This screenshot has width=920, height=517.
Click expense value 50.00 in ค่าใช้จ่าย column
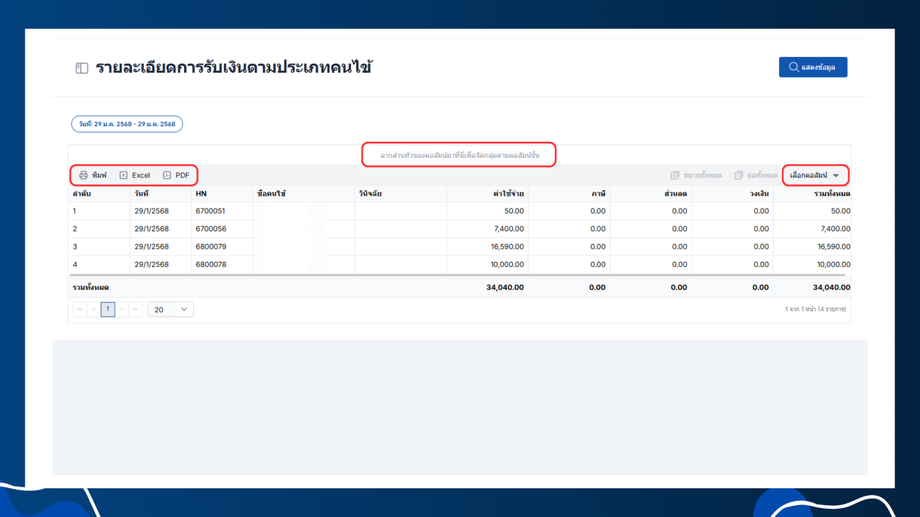514,211
